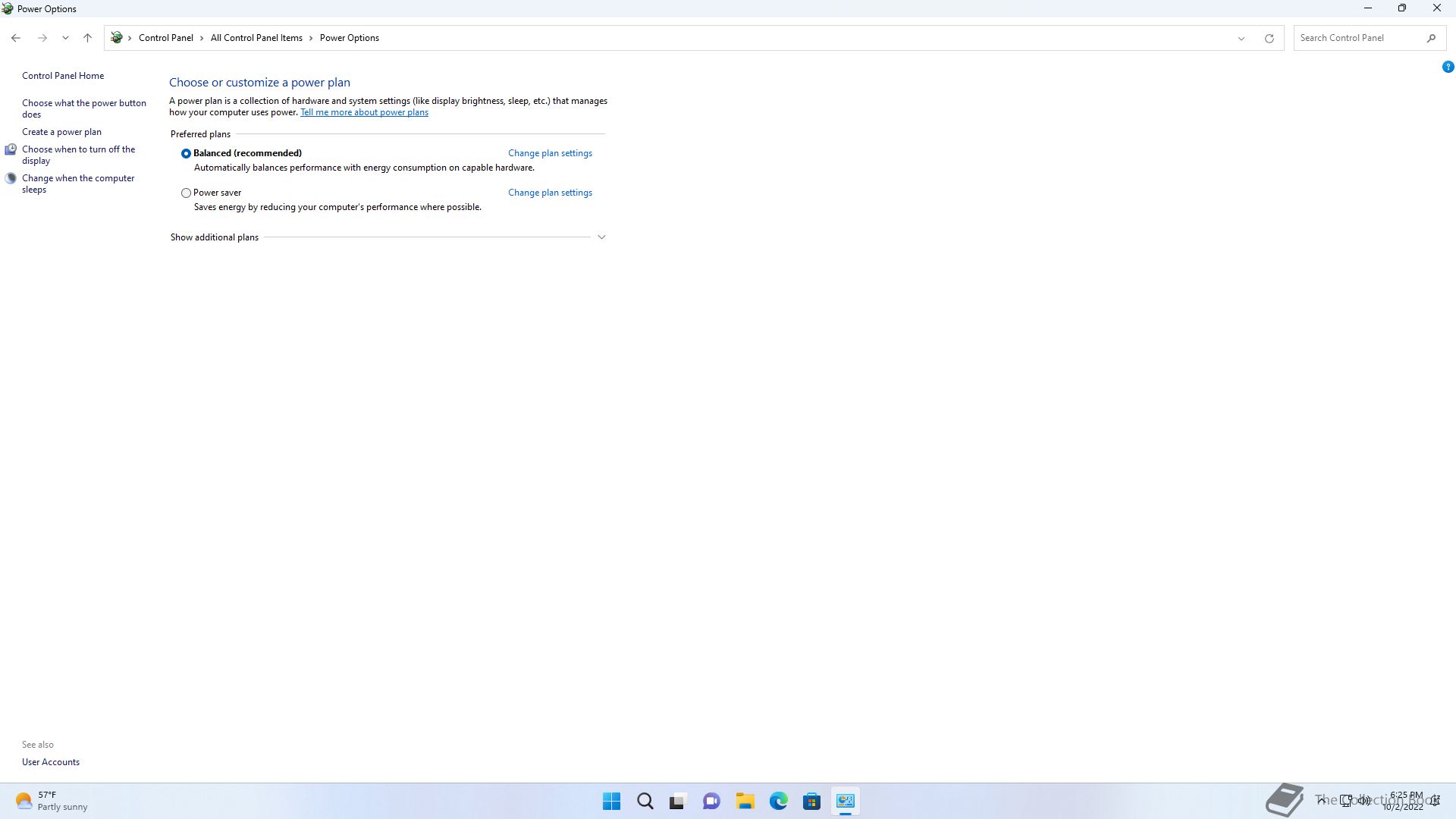Click the search magnifier in Search Control Panel
The image size is (1456, 819).
pyautogui.click(x=1431, y=38)
